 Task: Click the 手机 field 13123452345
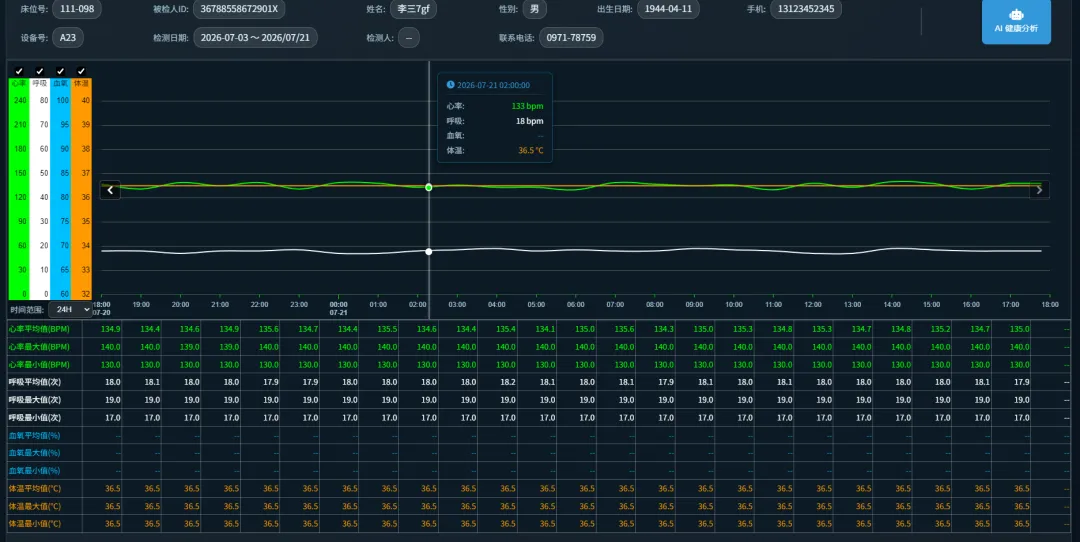(806, 9)
